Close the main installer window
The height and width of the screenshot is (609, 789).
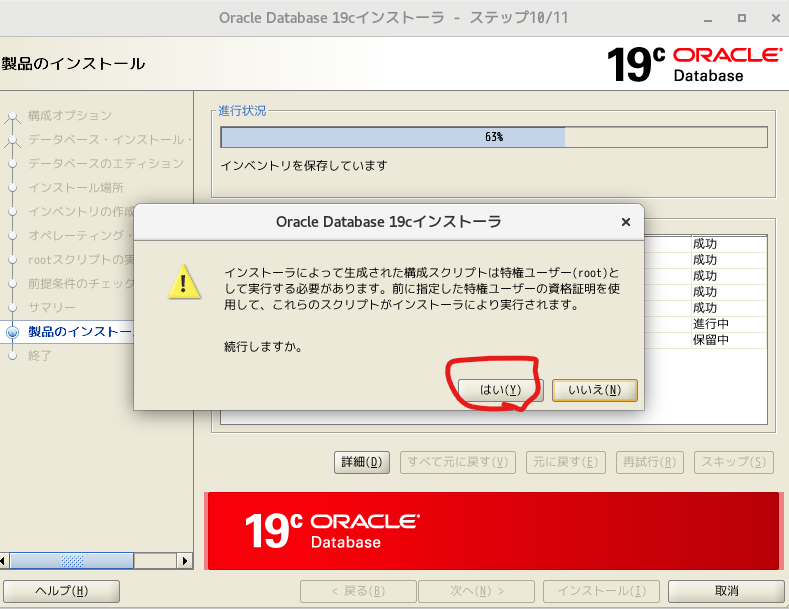pos(776,18)
